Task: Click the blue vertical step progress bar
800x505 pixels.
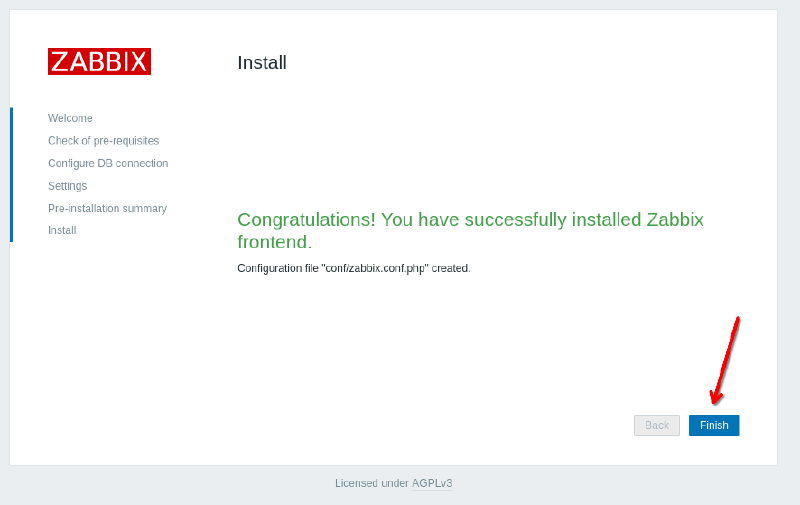Action: pos(11,174)
